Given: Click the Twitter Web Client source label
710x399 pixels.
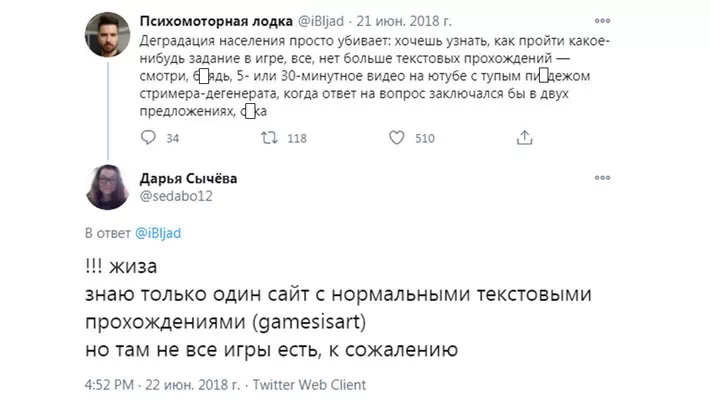Looking at the screenshot, I should coord(309,385).
